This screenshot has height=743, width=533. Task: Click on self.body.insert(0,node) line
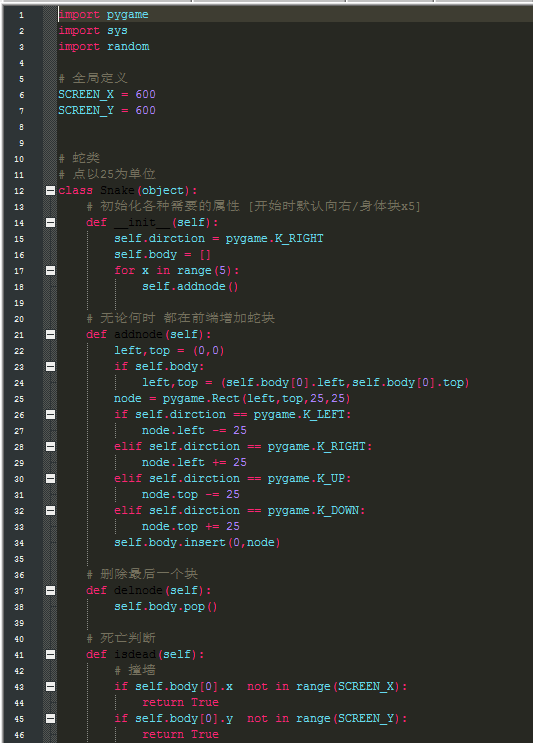[197, 543]
